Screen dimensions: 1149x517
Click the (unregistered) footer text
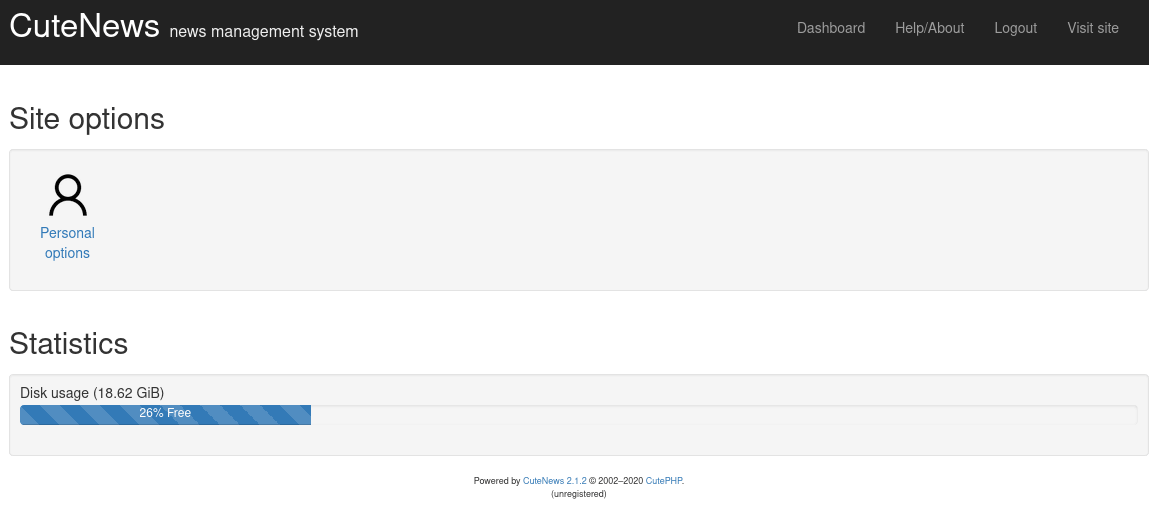[x=578, y=494]
